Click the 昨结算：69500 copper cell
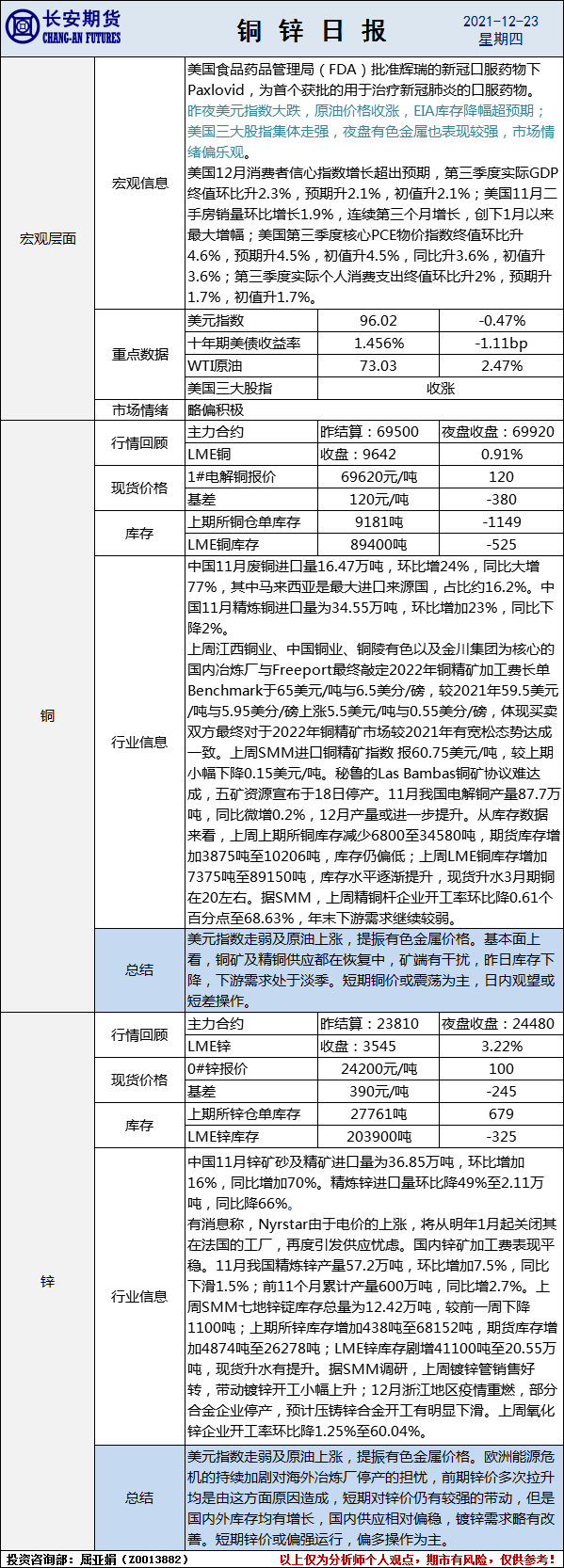This screenshot has width=564, height=1568. [x=379, y=431]
